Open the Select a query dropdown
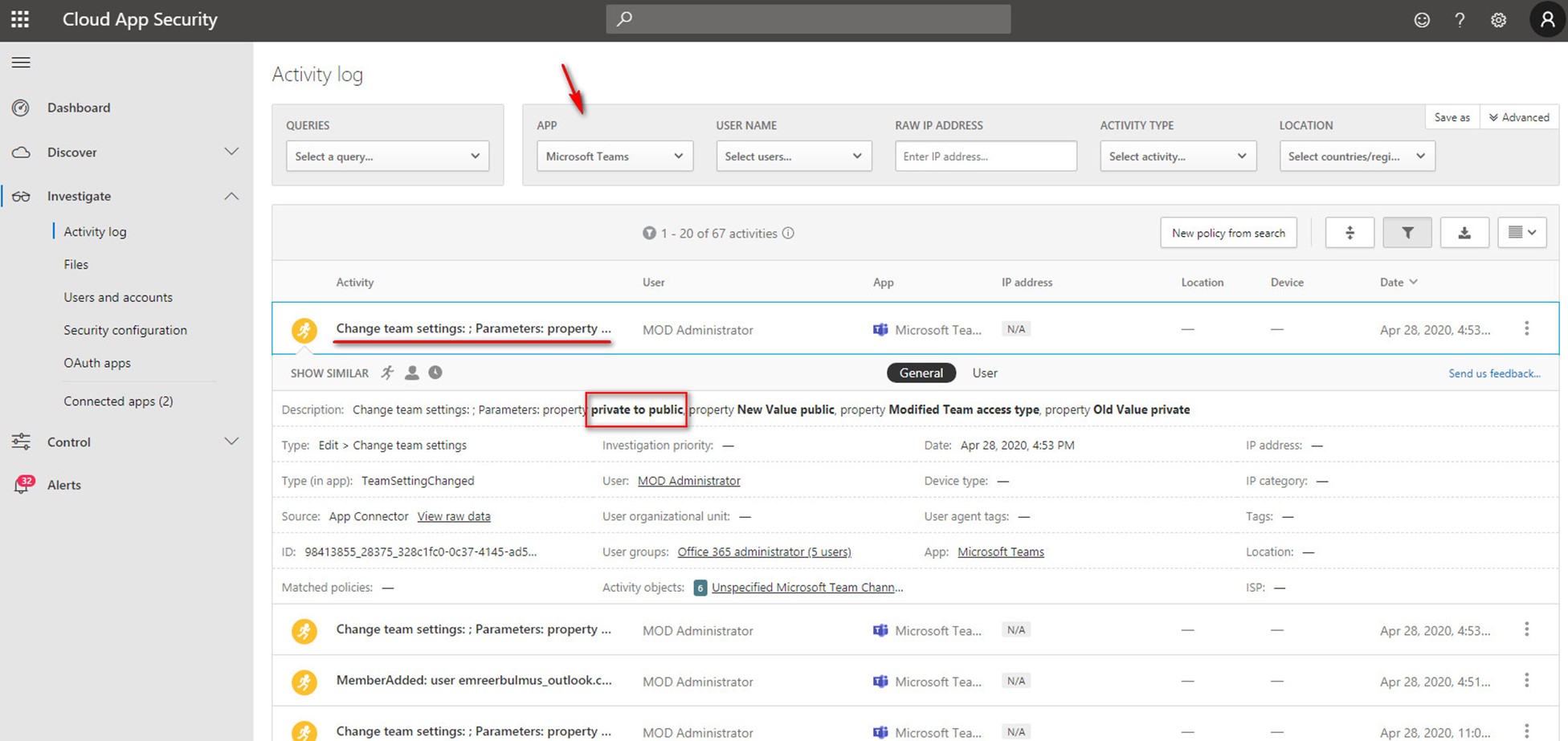The image size is (1568, 741). coord(387,156)
